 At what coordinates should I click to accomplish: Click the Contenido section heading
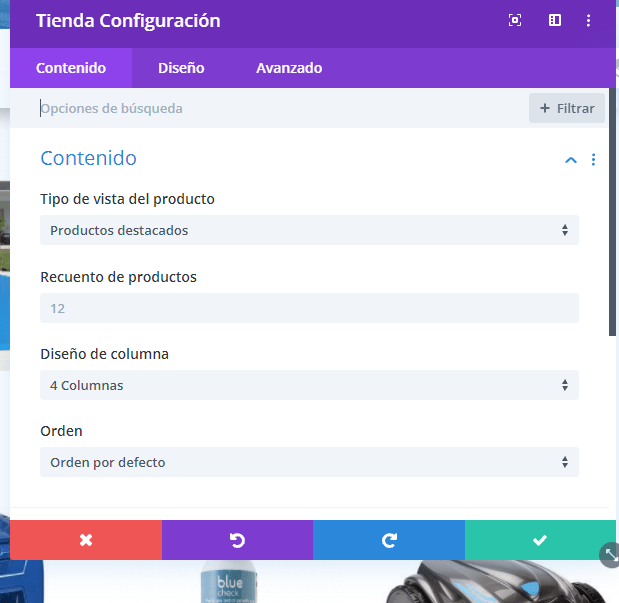[x=88, y=158]
